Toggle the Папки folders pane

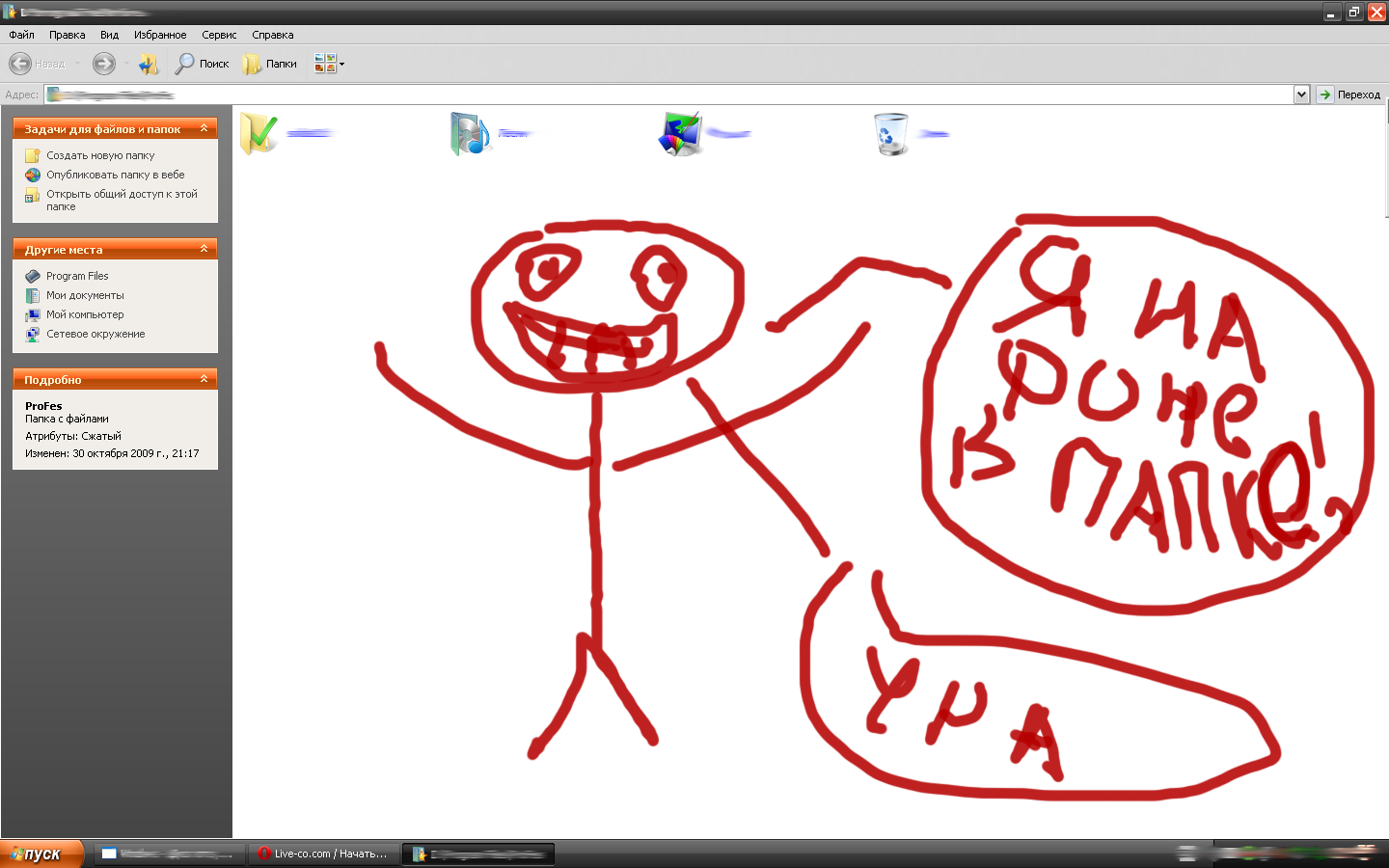click(x=270, y=64)
